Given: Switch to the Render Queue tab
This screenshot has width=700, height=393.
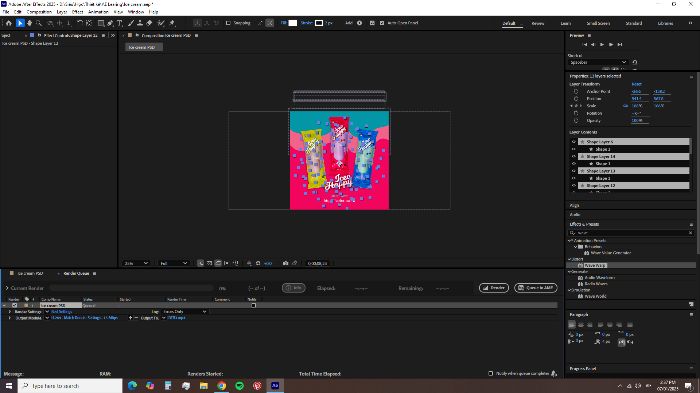Looking at the screenshot, I should pyautogui.click(x=76, y=273).
